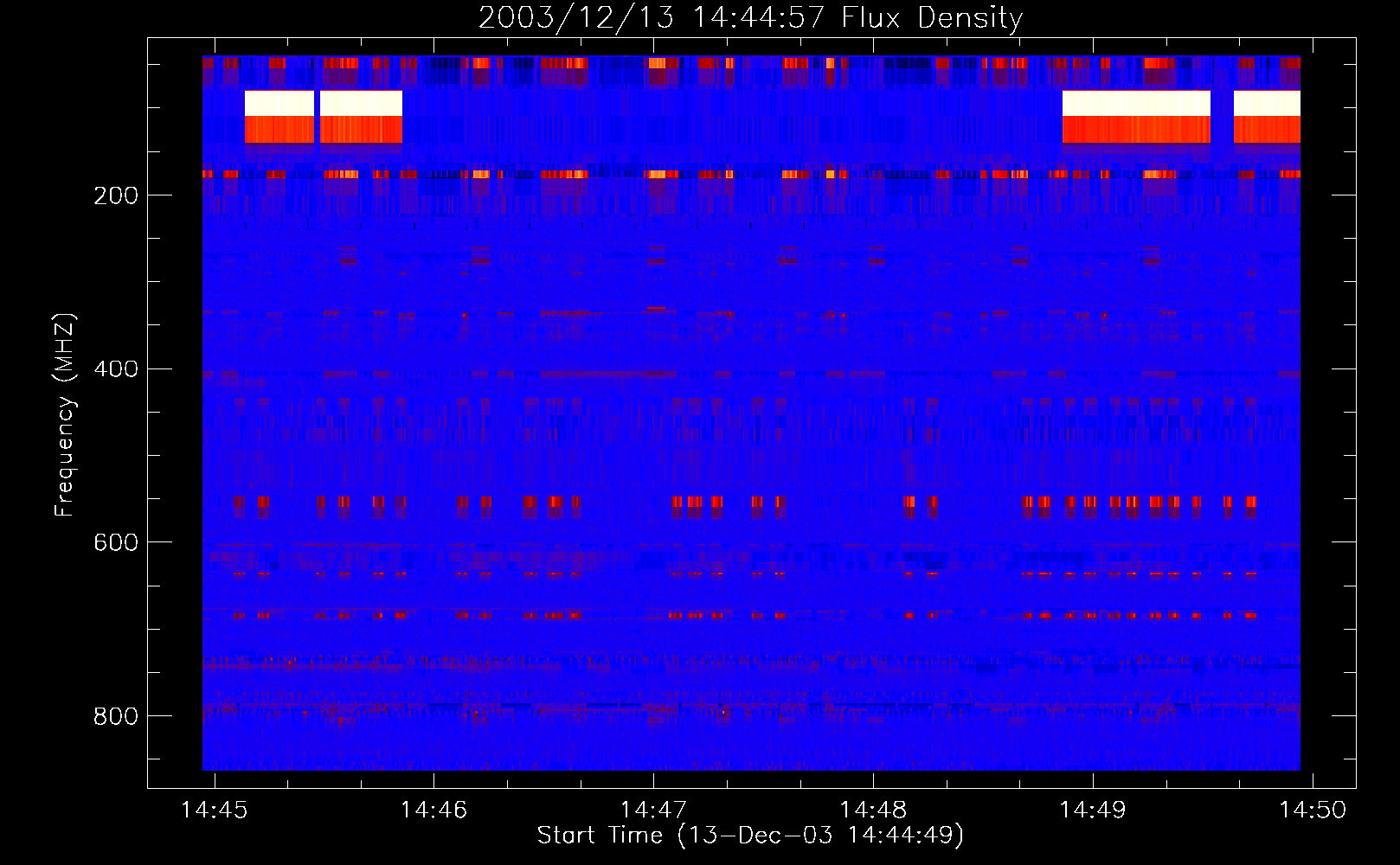This screenshot has width=1400, height=865.
Task: Click the 14:45 time tick label
Action: tap(214, 810)
